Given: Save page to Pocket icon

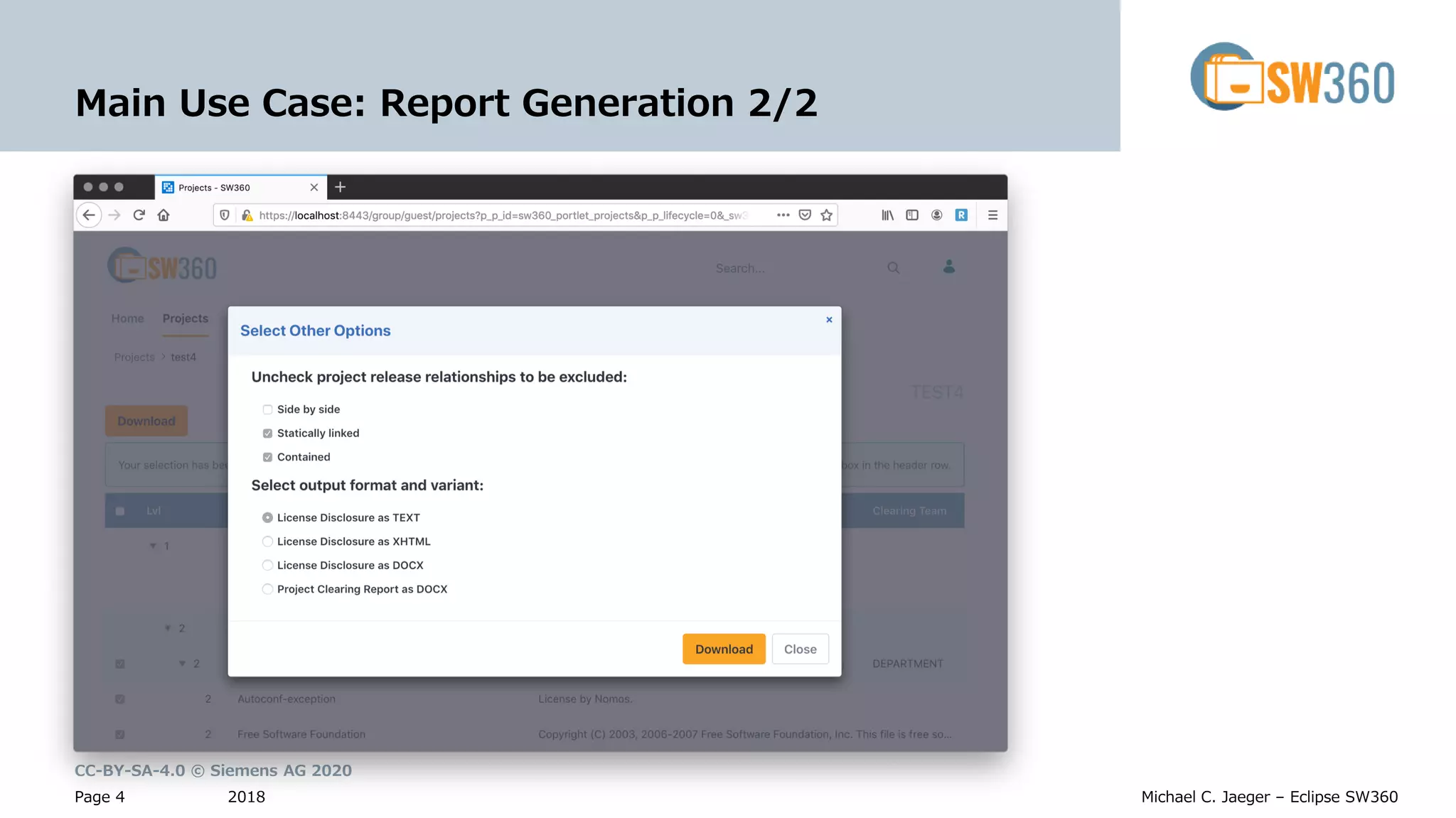Looking at the screenshot, I should (x=805, y=215).
